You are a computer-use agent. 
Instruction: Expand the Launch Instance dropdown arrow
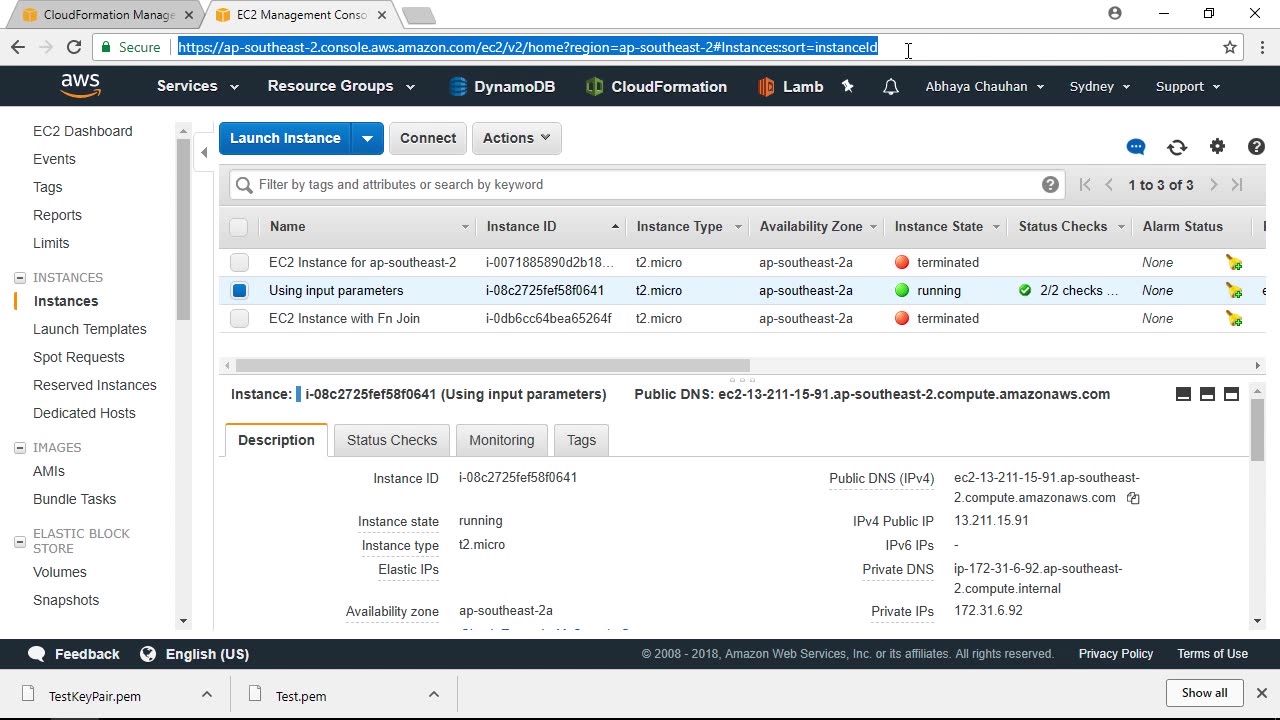368,138
